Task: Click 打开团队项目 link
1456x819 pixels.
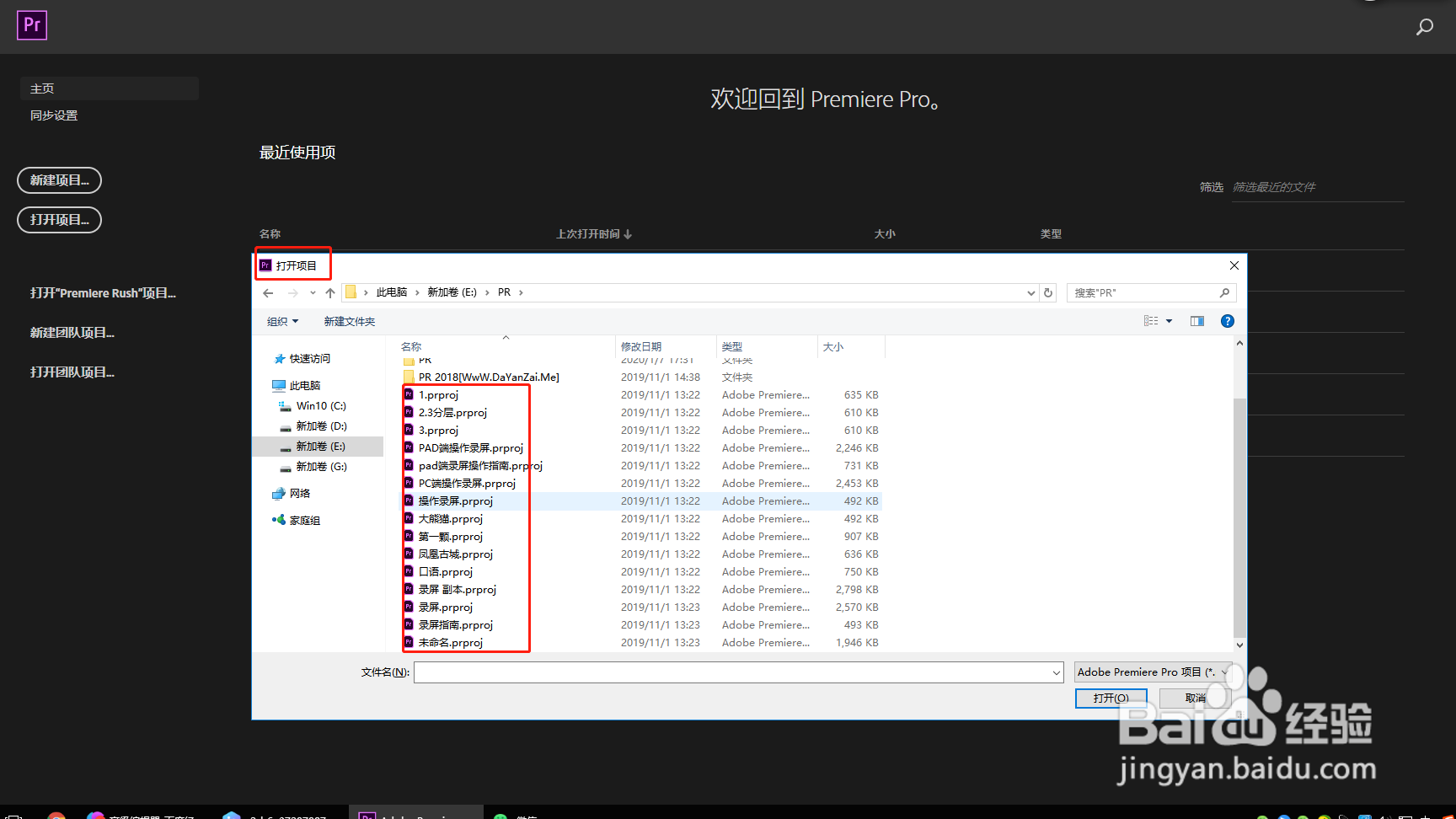Action: point(72,372)
